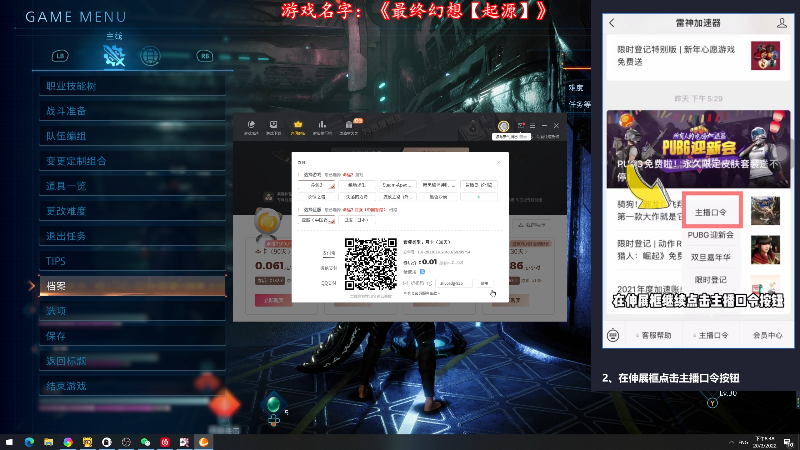Select the first package option in the payment dialog
This screenshot has height=450, width=800.
coord(317,185)
